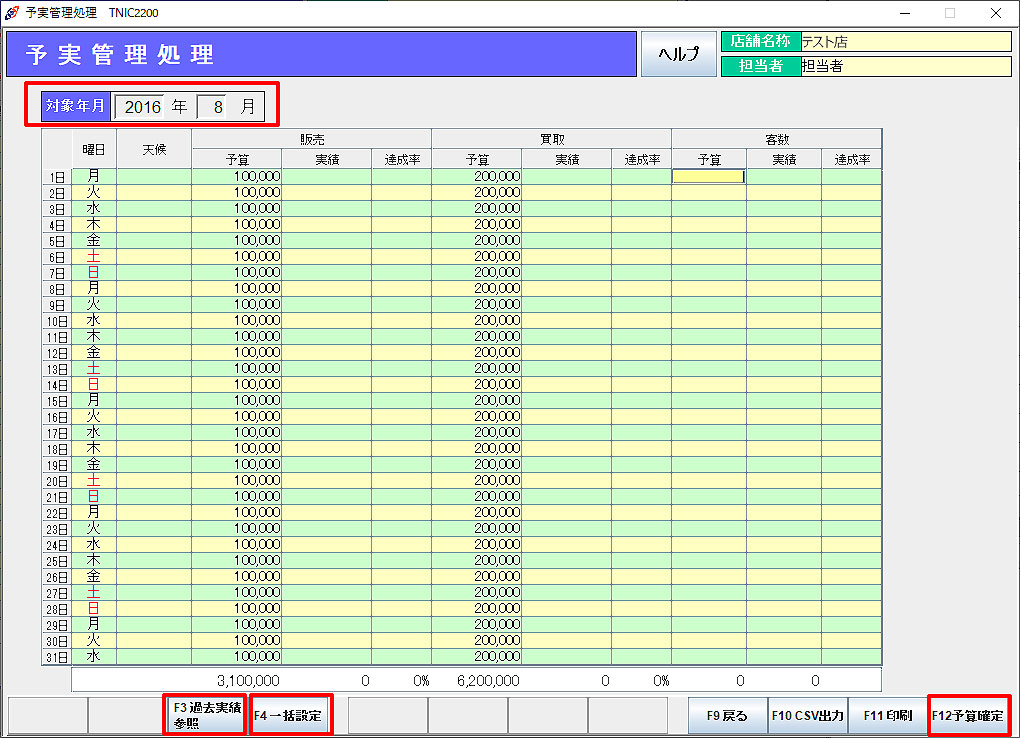Click highlighted 客数 予算 cell for 1日
Image resolution: width=1020 pixels, height=738 pixels.
pyautogui.click(x=708, y=177)
